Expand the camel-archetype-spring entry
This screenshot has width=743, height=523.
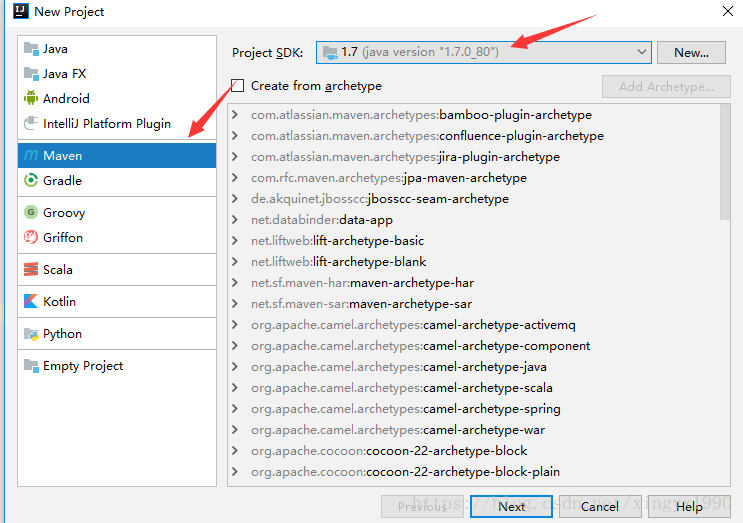(235, 409)
